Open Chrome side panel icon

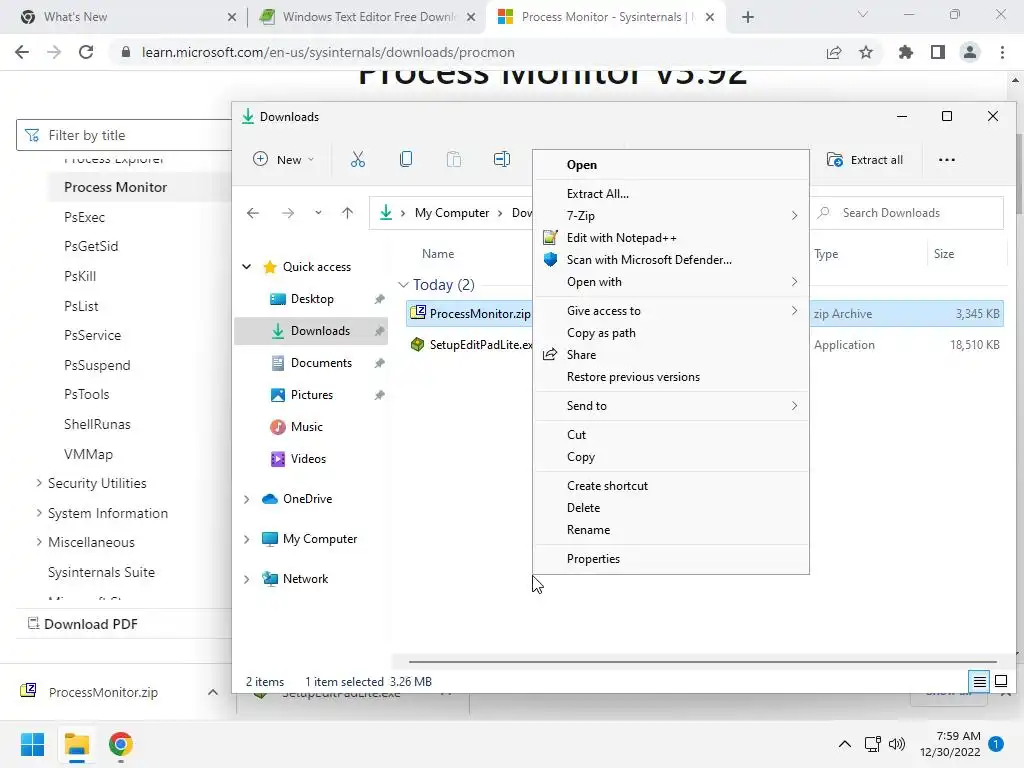tap(938, 52)
